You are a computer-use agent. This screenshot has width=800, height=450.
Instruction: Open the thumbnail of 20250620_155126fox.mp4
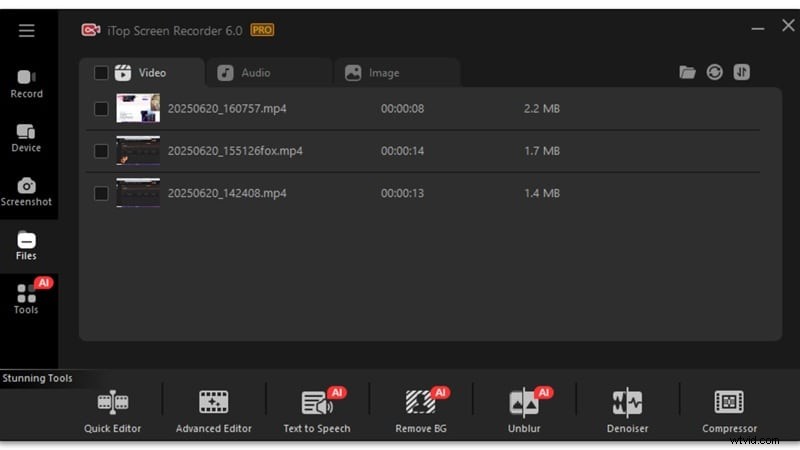138,151
